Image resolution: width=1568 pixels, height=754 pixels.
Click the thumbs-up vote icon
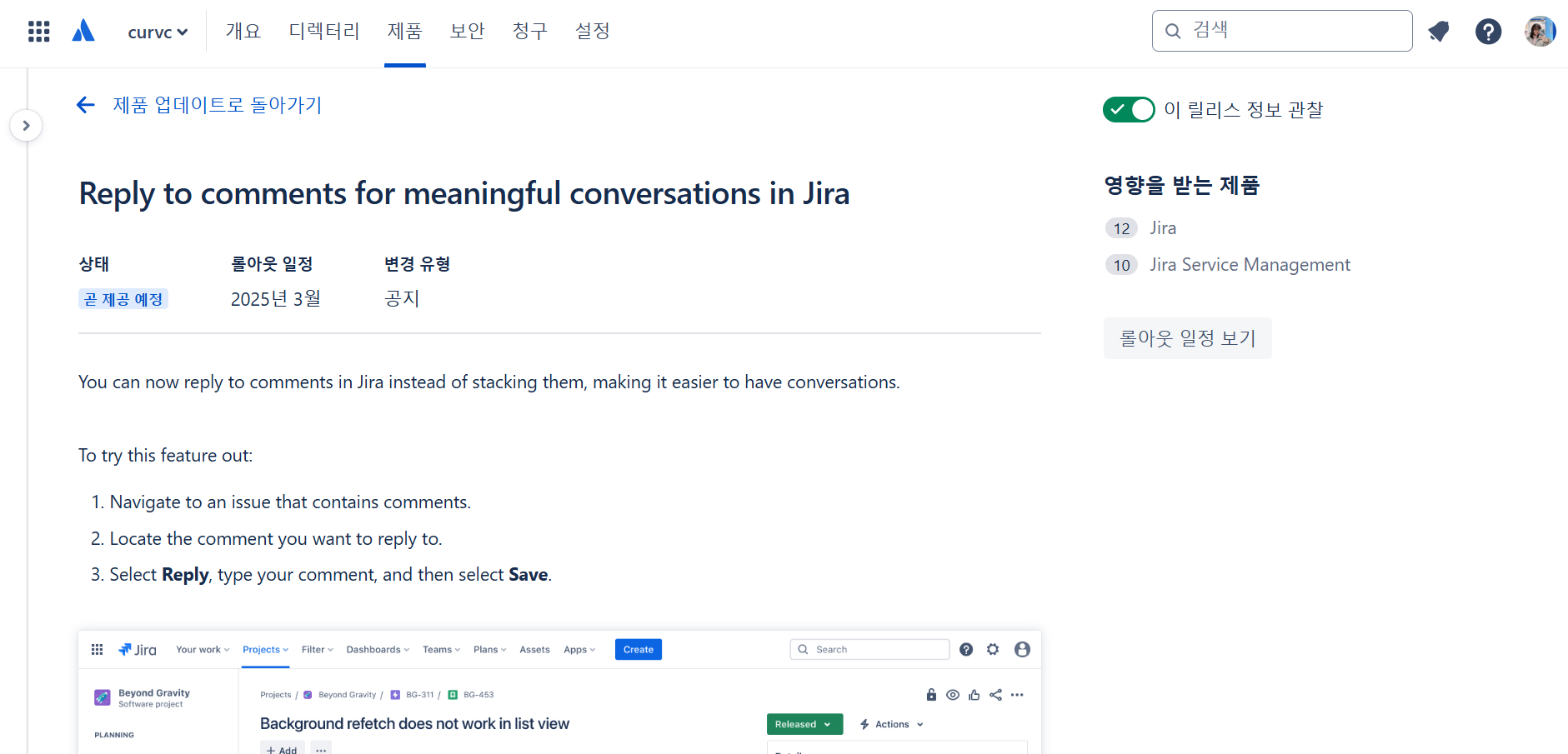pos(974,695)
